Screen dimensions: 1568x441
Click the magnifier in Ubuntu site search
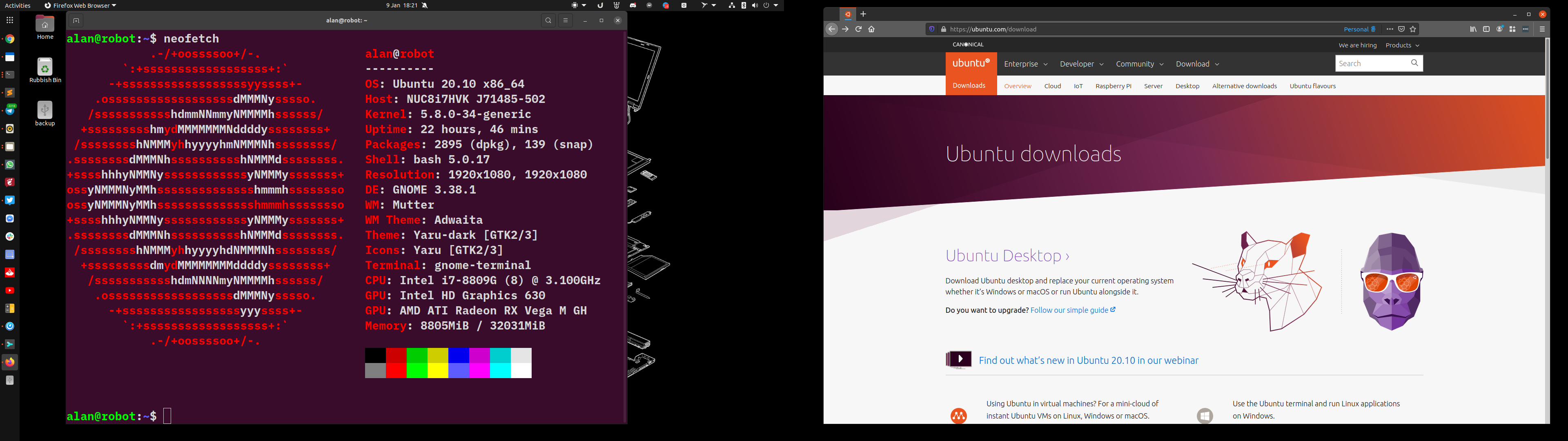coord(1414,63)
